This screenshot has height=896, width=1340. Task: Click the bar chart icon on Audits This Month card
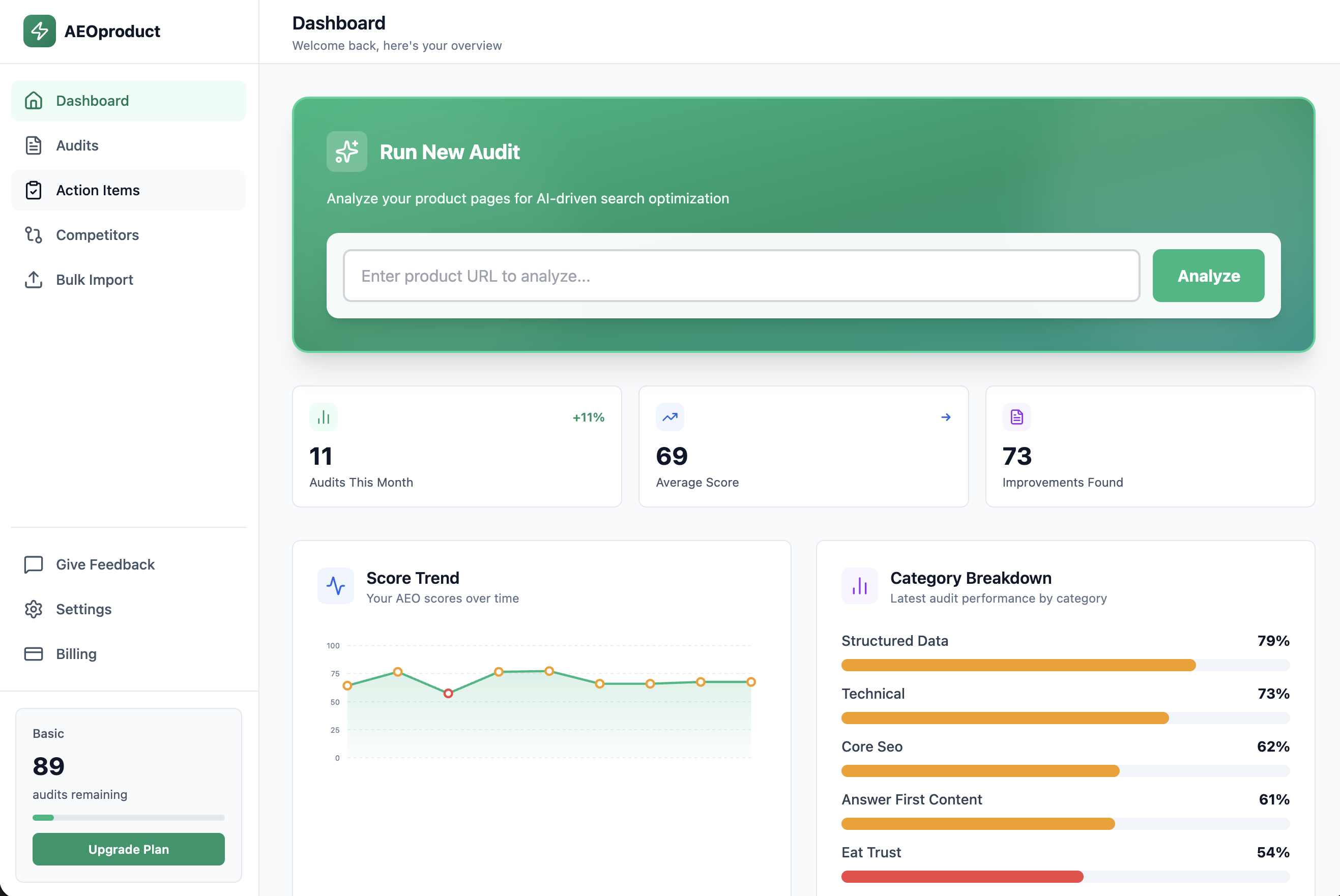tap(324, 416)
